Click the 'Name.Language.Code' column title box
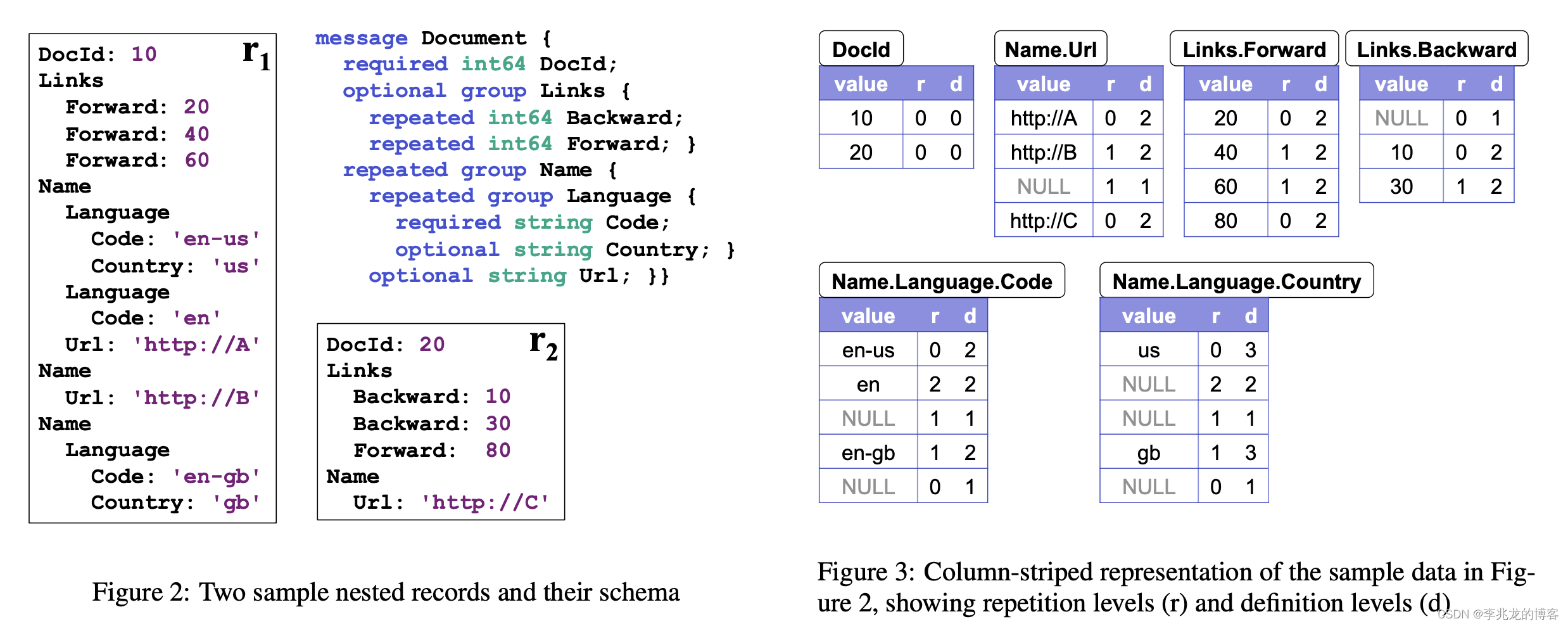1568x626 pixels. pos(942,281)
